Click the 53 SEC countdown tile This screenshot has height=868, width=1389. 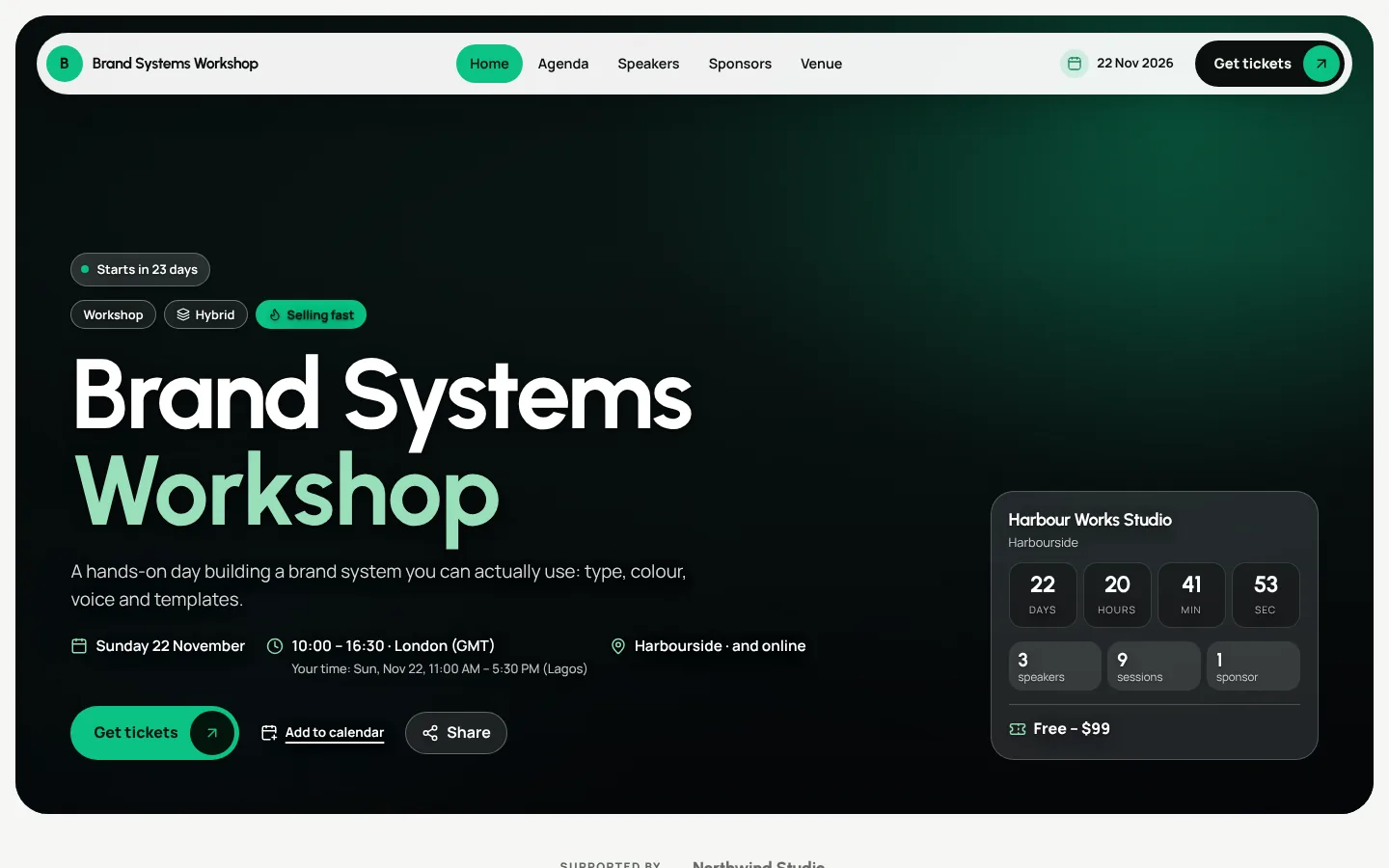click(1266, 595)
